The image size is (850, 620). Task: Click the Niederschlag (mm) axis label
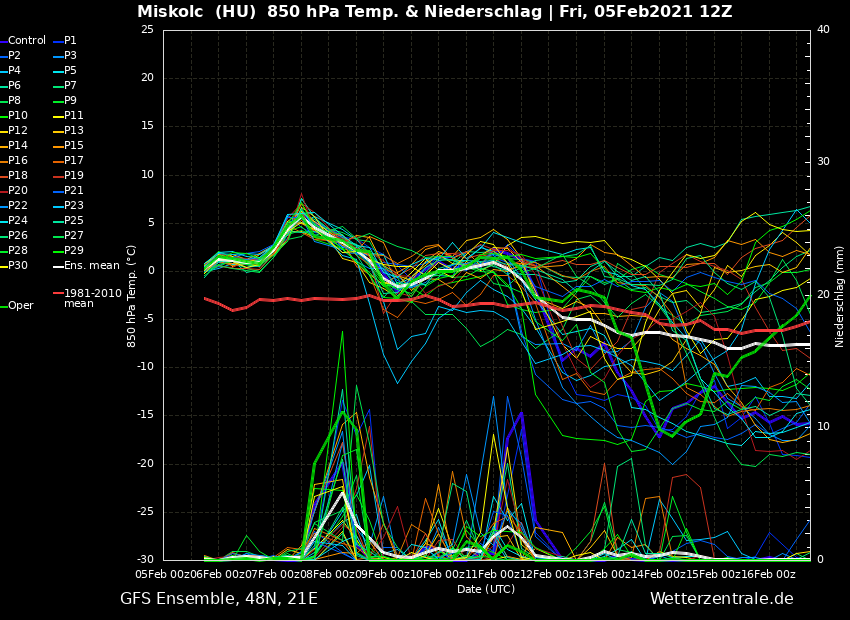coord(840,296)
